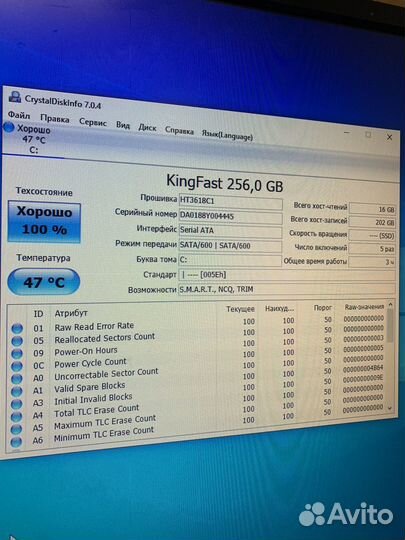Click the 47 °C temperature button
This screenshot has height=540, width=405.
pyautogui.click(x=43, y=282)
